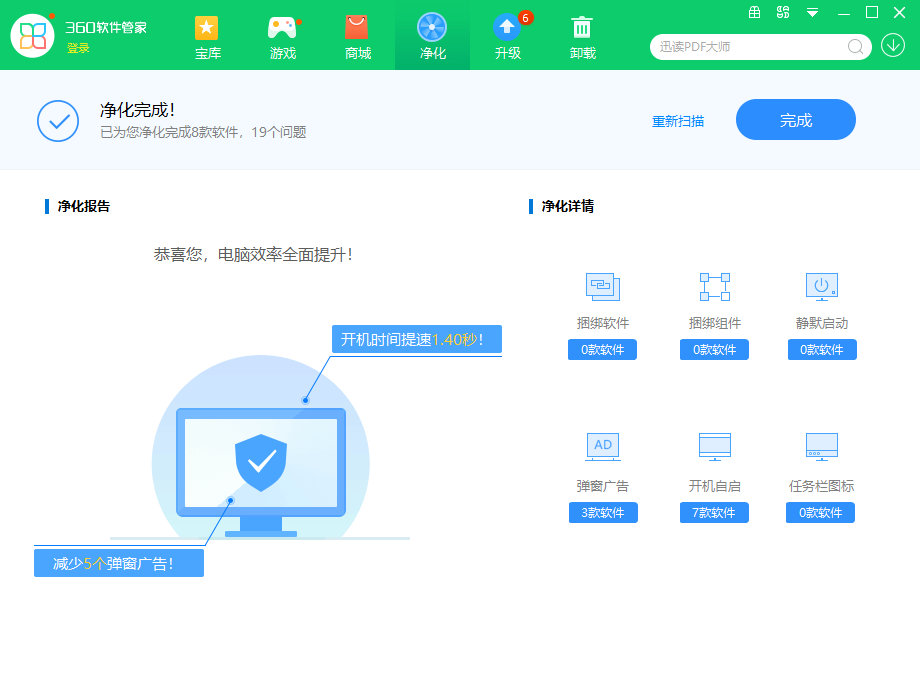Select the popup ads (弹窗广告) AD icon
This screenshot has height=680, width=920.
point(602,446)
